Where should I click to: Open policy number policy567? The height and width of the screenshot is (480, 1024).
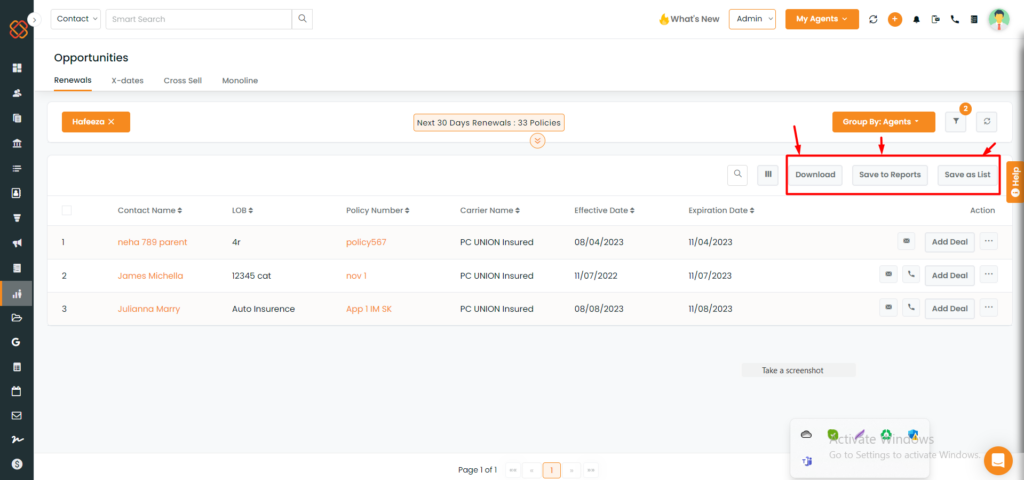(x=366, y=242)
